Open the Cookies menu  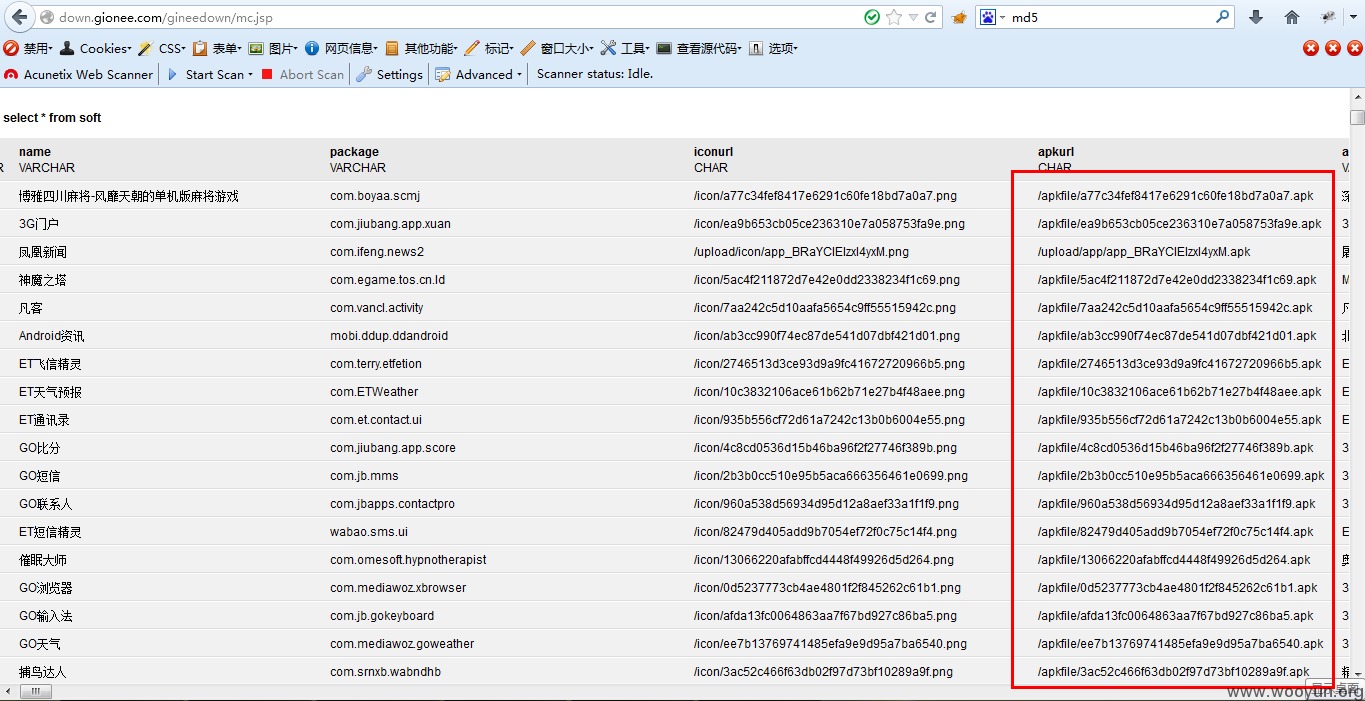[x=96, y=48]
